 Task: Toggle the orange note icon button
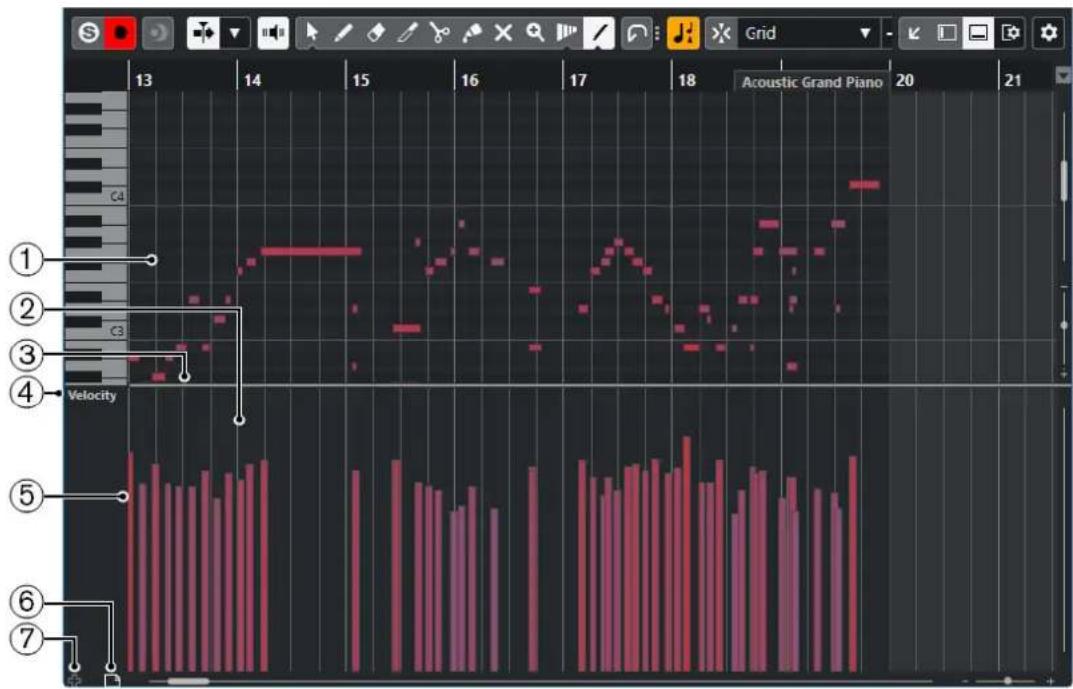(x=684, y=33)
